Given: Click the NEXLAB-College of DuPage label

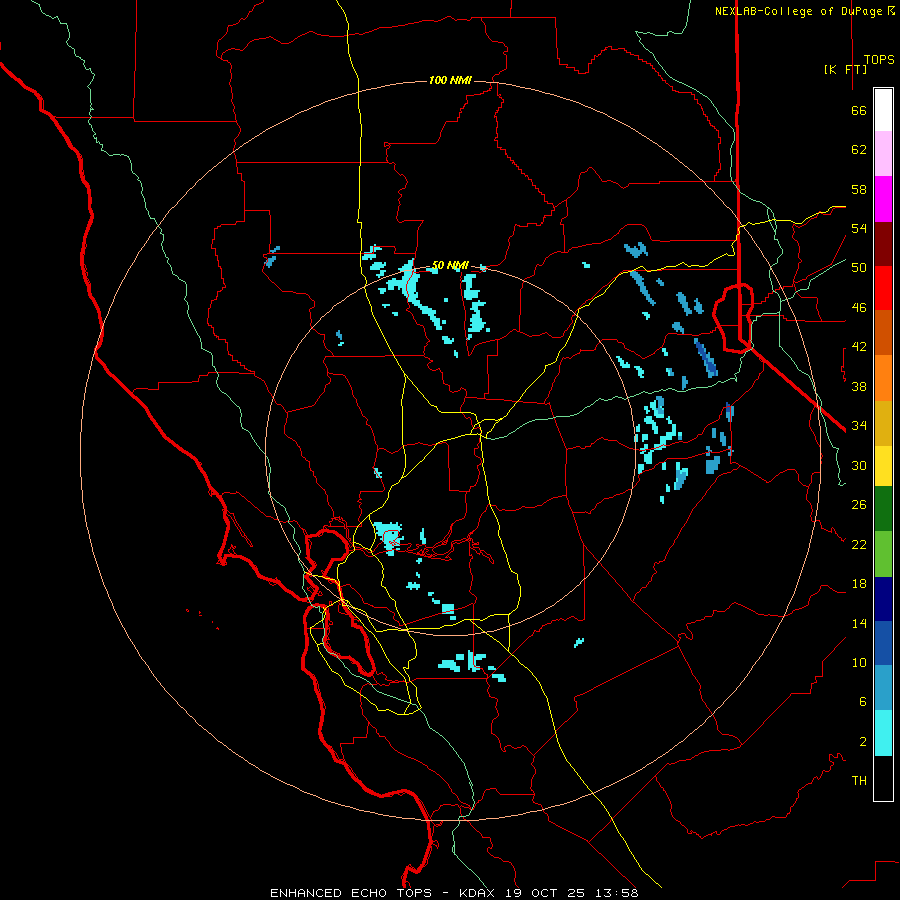Looking at the screenshot, I should pyautogui.click(x=804, y=11).
